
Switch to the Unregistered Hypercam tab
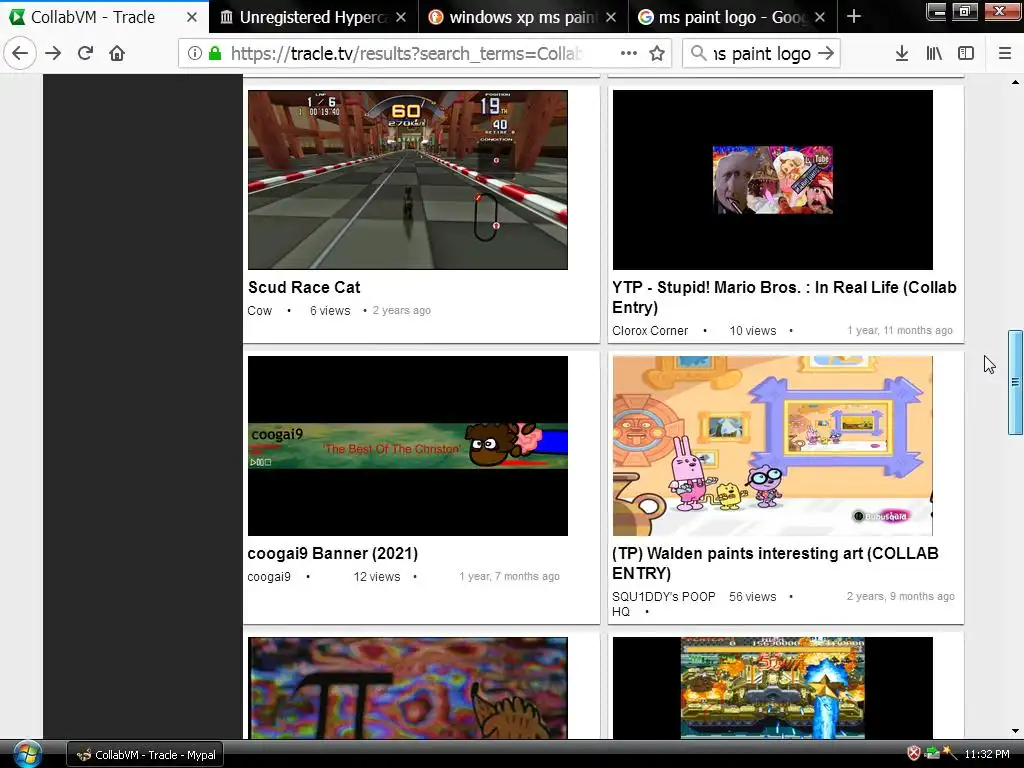pyautogui.click(x=313, y=17)
